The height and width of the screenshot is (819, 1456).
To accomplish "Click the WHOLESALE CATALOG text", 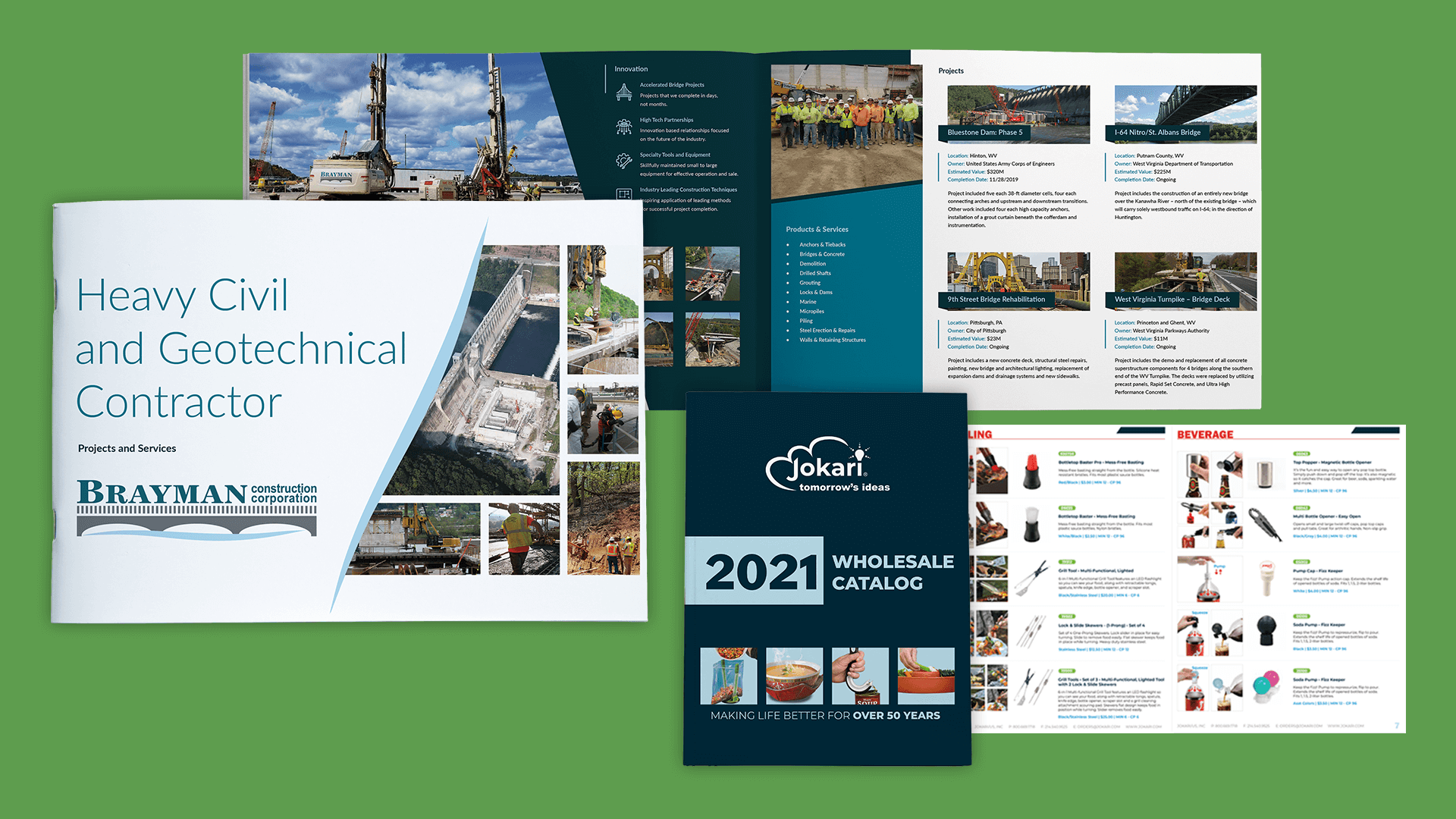I will click(893, 572).
